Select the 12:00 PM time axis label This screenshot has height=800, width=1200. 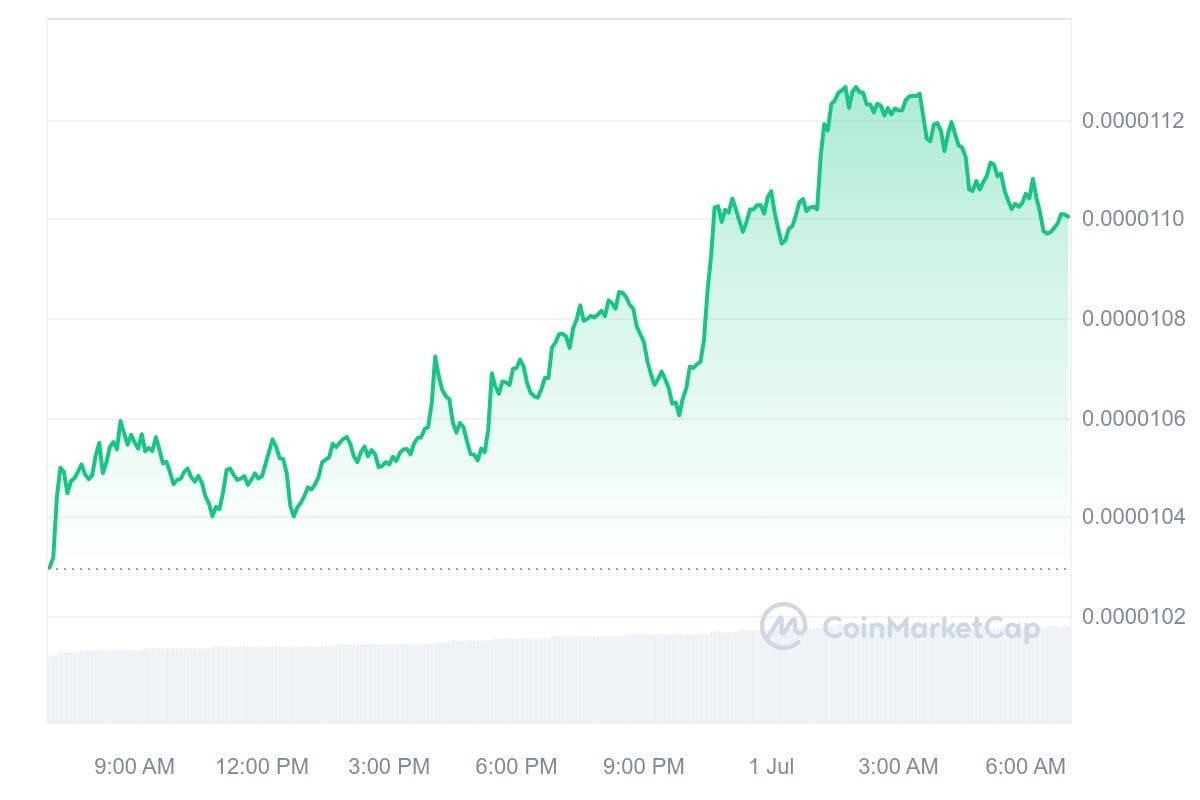point(262,767)
